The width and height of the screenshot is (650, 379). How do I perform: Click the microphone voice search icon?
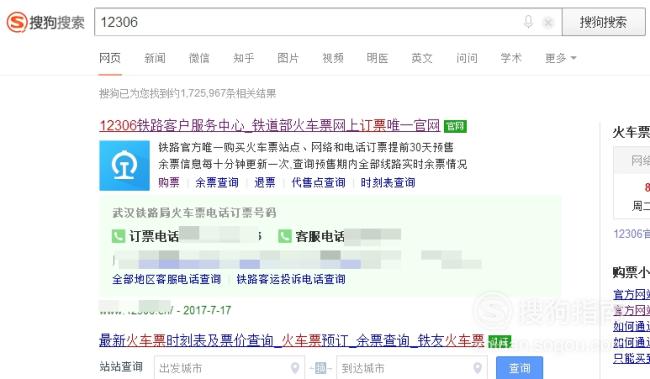[528, 22]
